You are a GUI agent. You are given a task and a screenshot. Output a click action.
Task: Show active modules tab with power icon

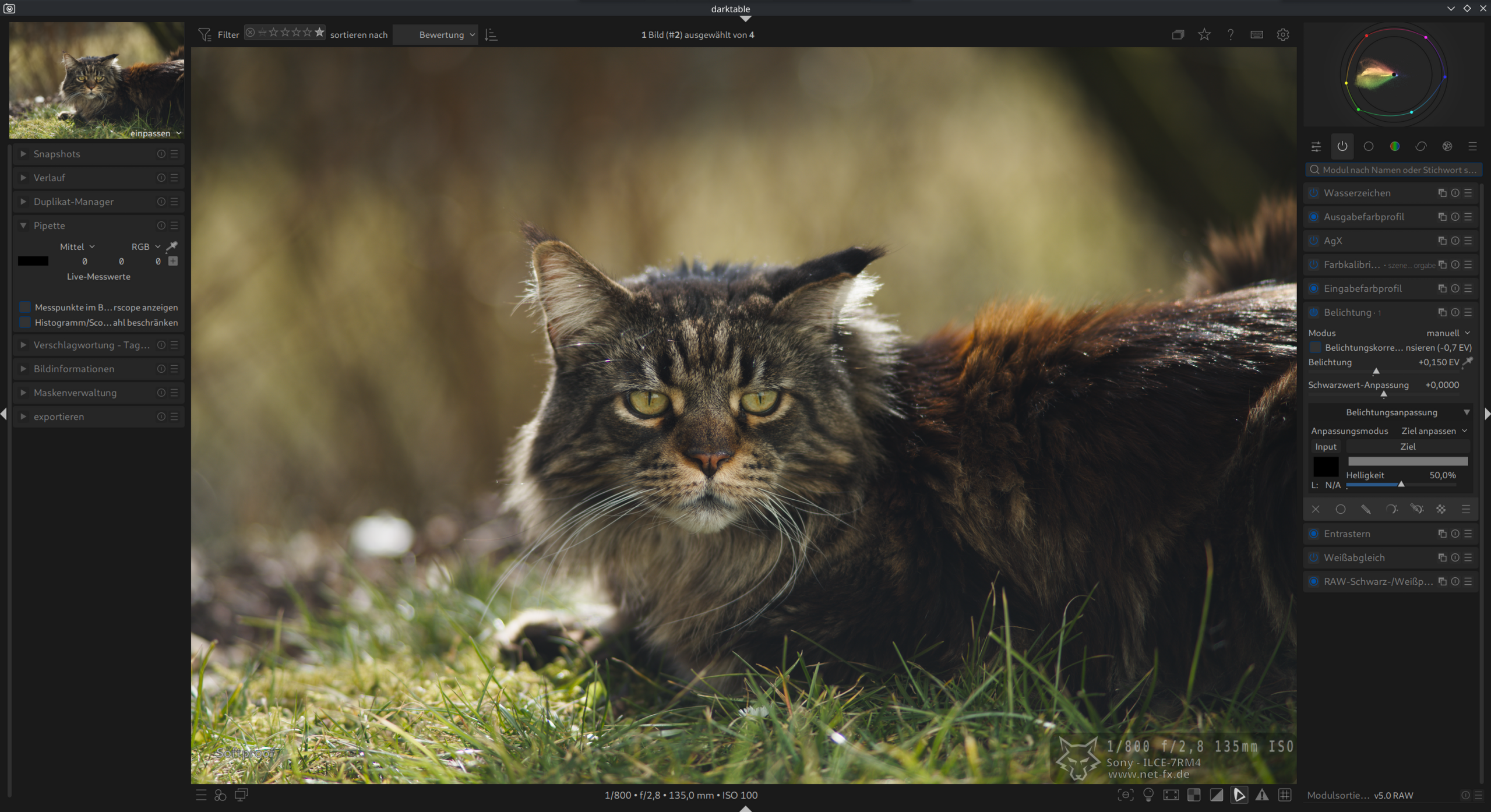(1342, 146)
